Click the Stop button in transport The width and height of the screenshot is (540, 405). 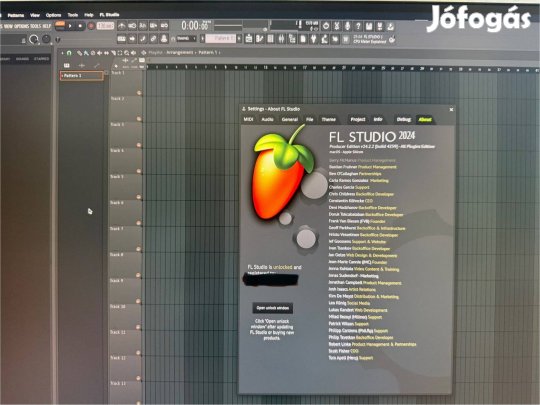point(80,25)
